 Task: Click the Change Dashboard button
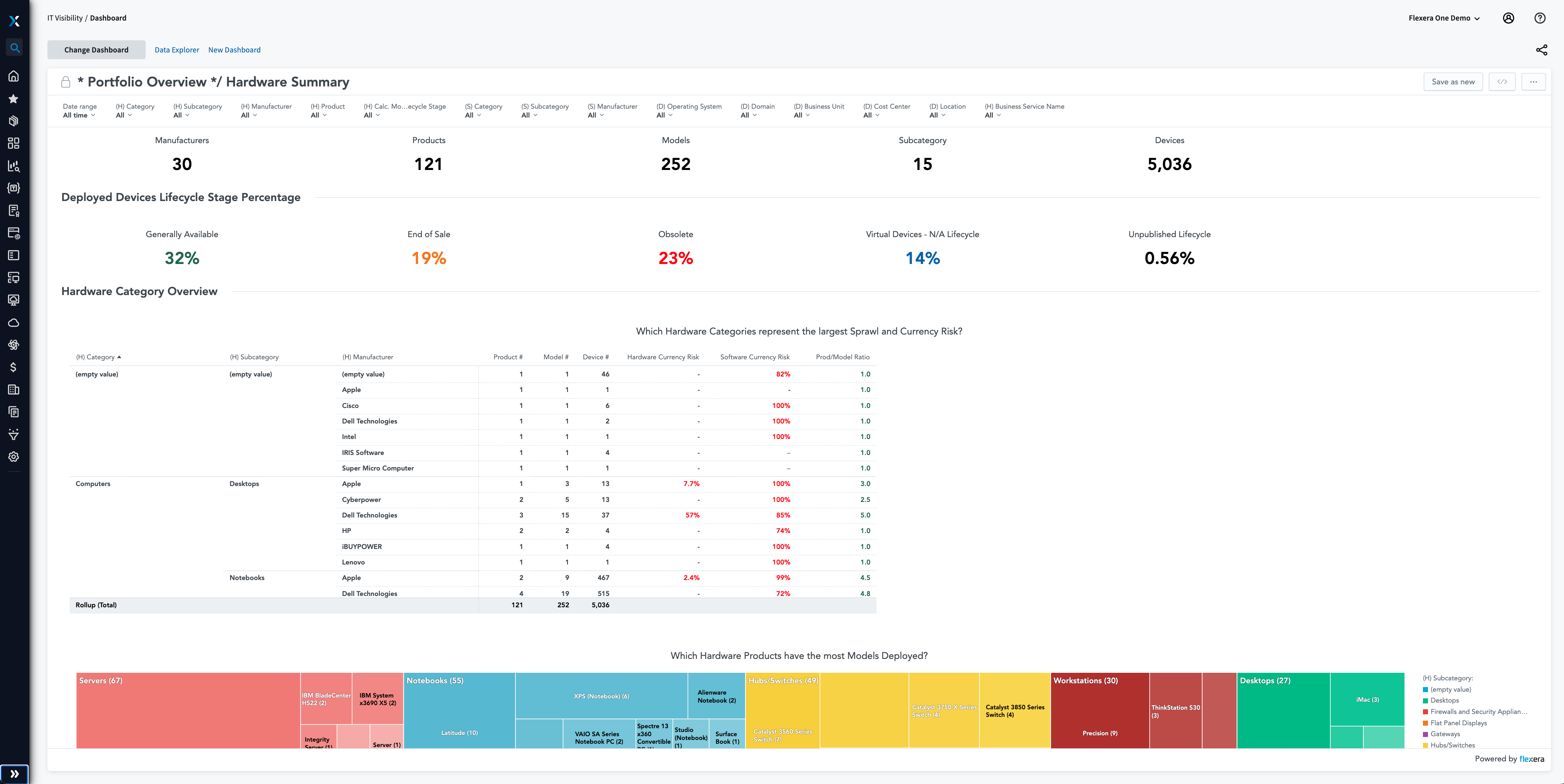[96, 49]
